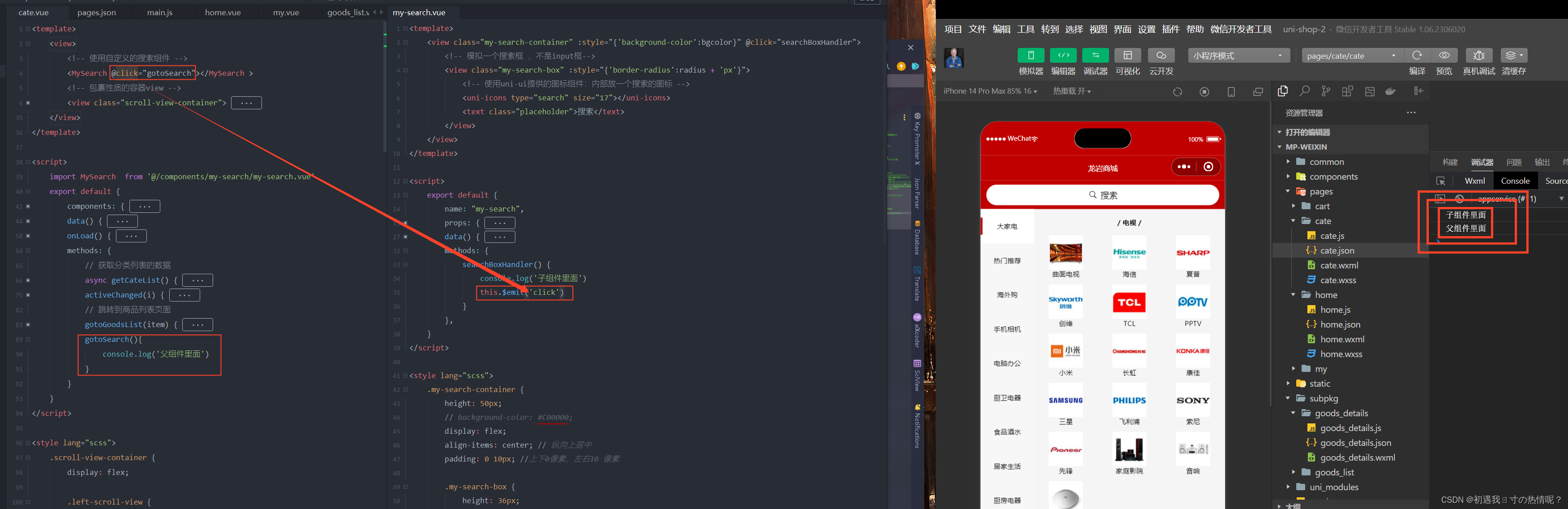Expand the components folder
The image size is (1568, 509).
coord(1333,177)
